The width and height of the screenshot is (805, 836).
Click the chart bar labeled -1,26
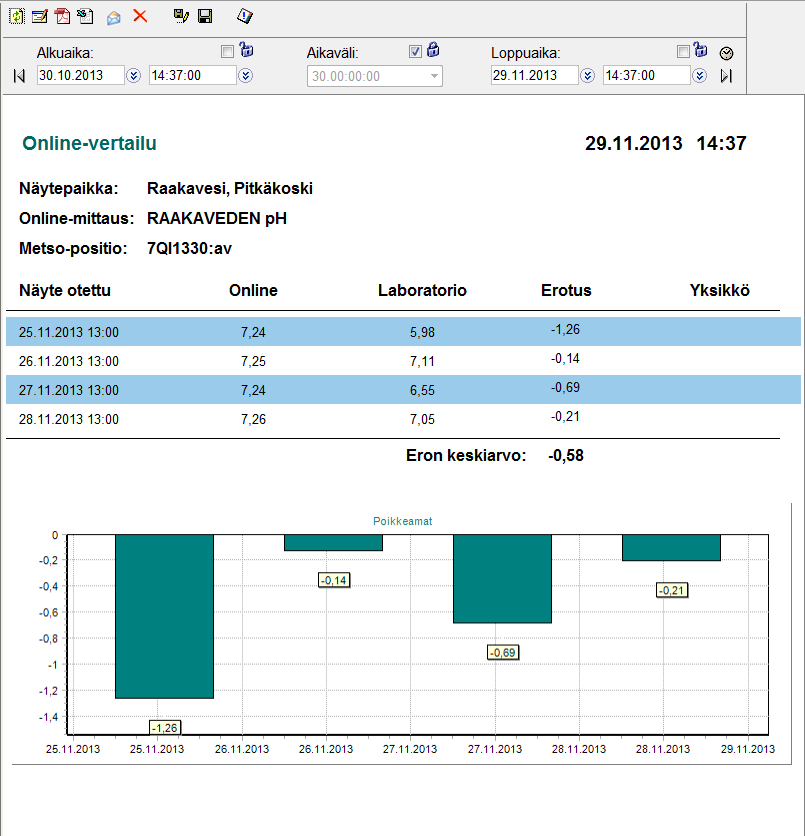pyautogui.click(x=165, y=616)
